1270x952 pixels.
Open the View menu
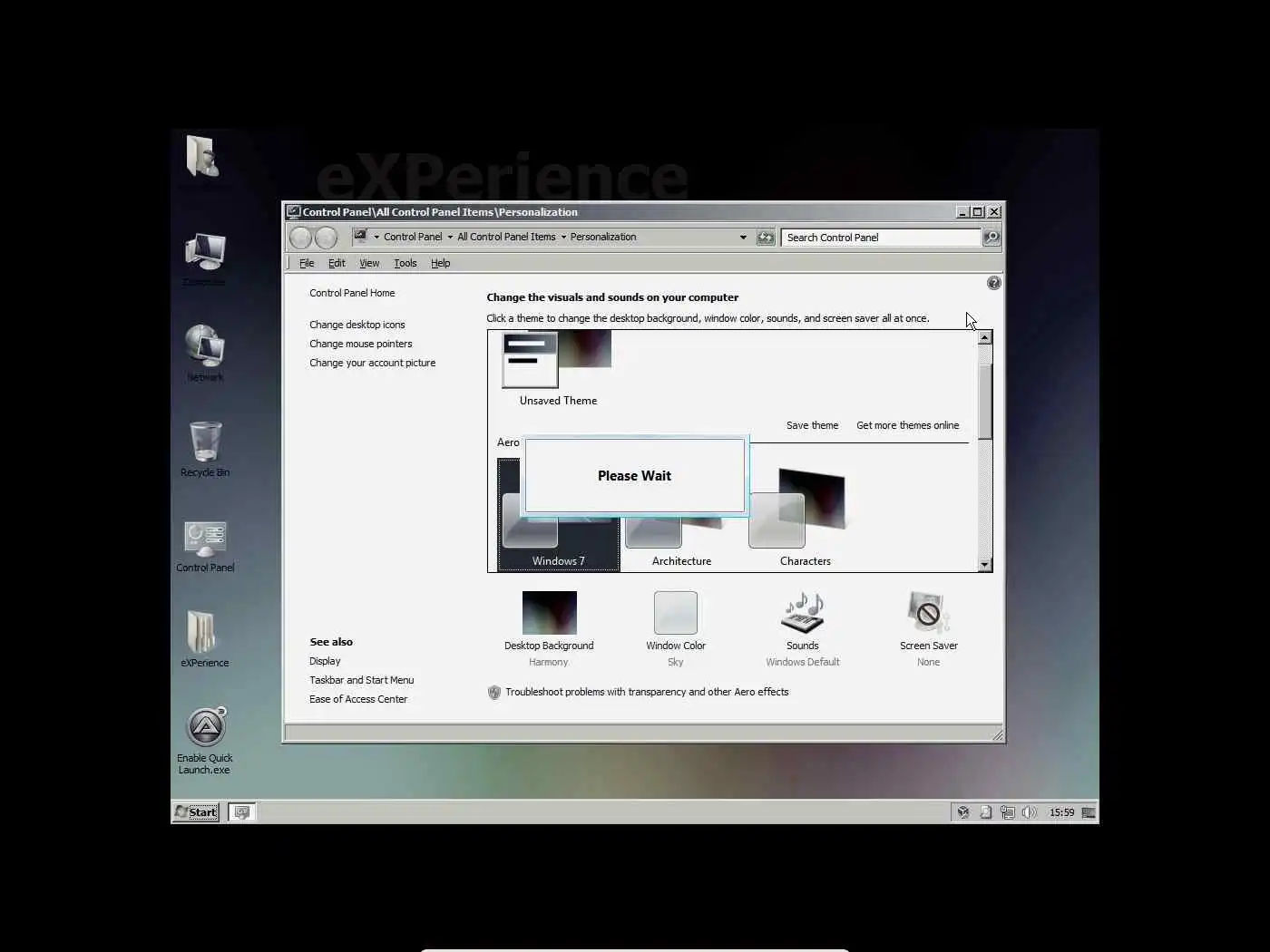pyautogui.click(x=369, y=263)
